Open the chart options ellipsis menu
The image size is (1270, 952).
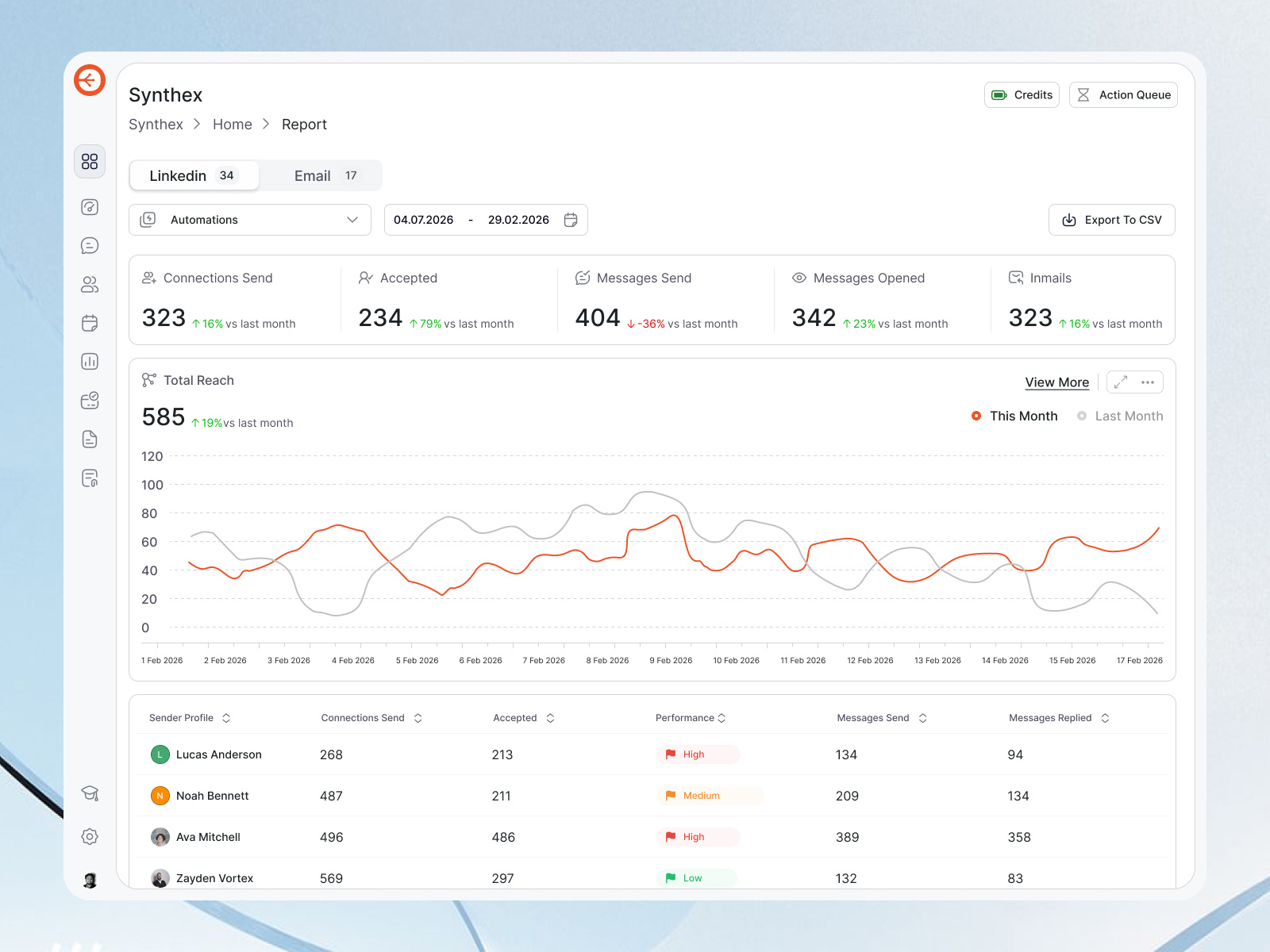1149,382
